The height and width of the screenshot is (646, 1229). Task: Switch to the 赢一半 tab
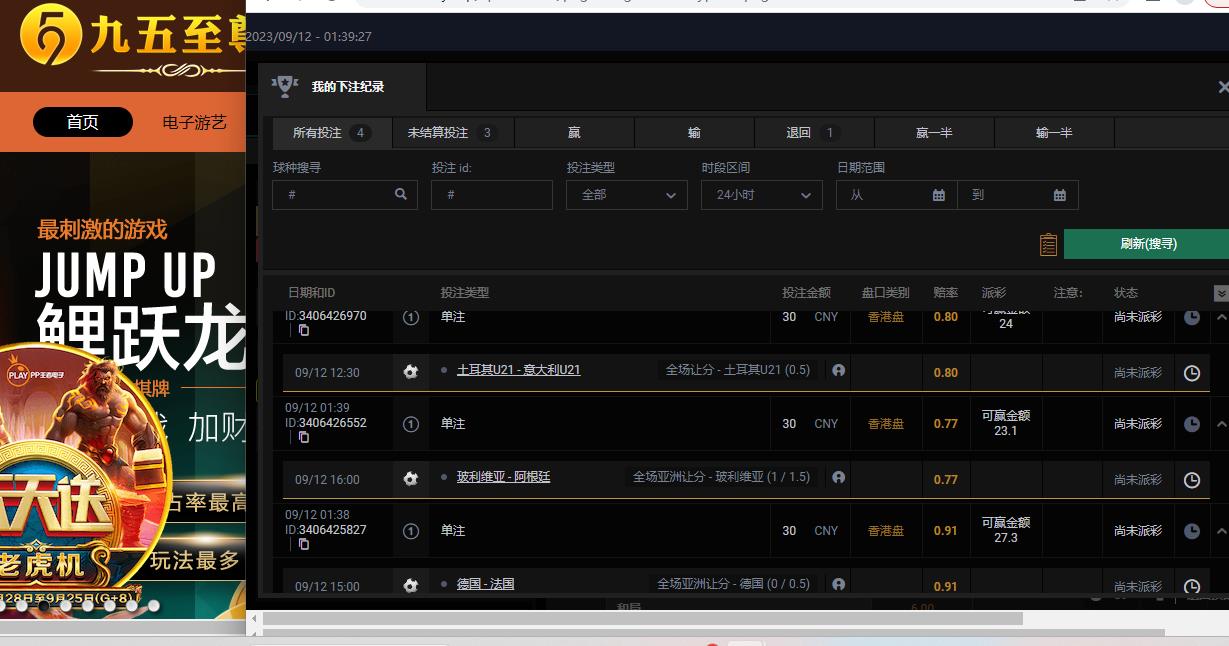pos(934,133)
